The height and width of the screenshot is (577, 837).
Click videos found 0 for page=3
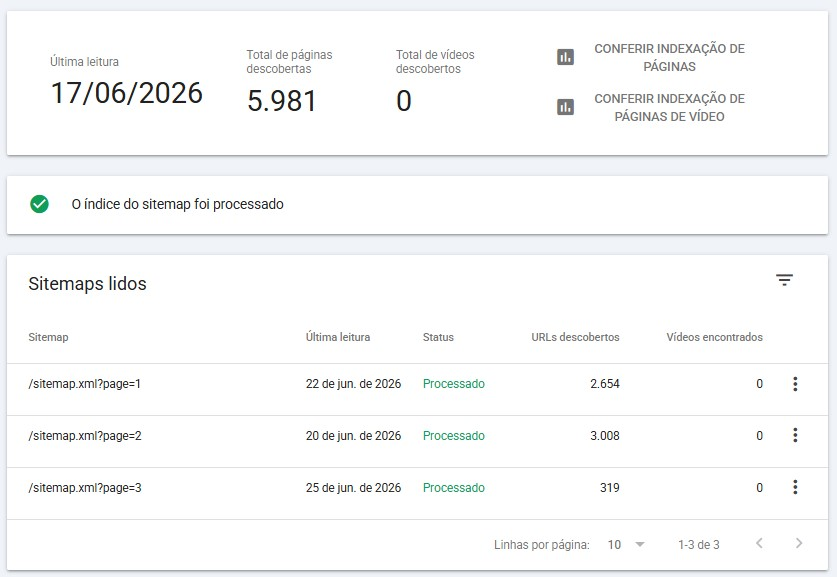click(x=759, y=487)
